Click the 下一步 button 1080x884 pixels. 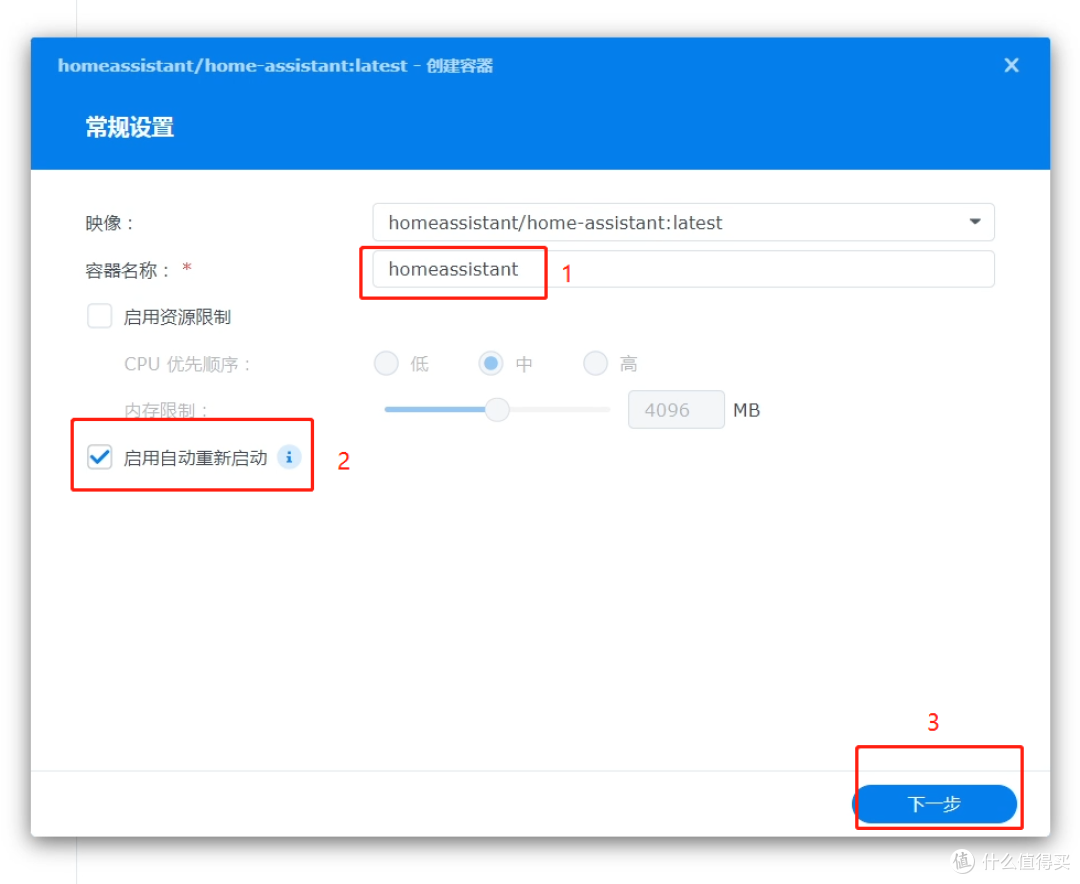coord(934,804)
